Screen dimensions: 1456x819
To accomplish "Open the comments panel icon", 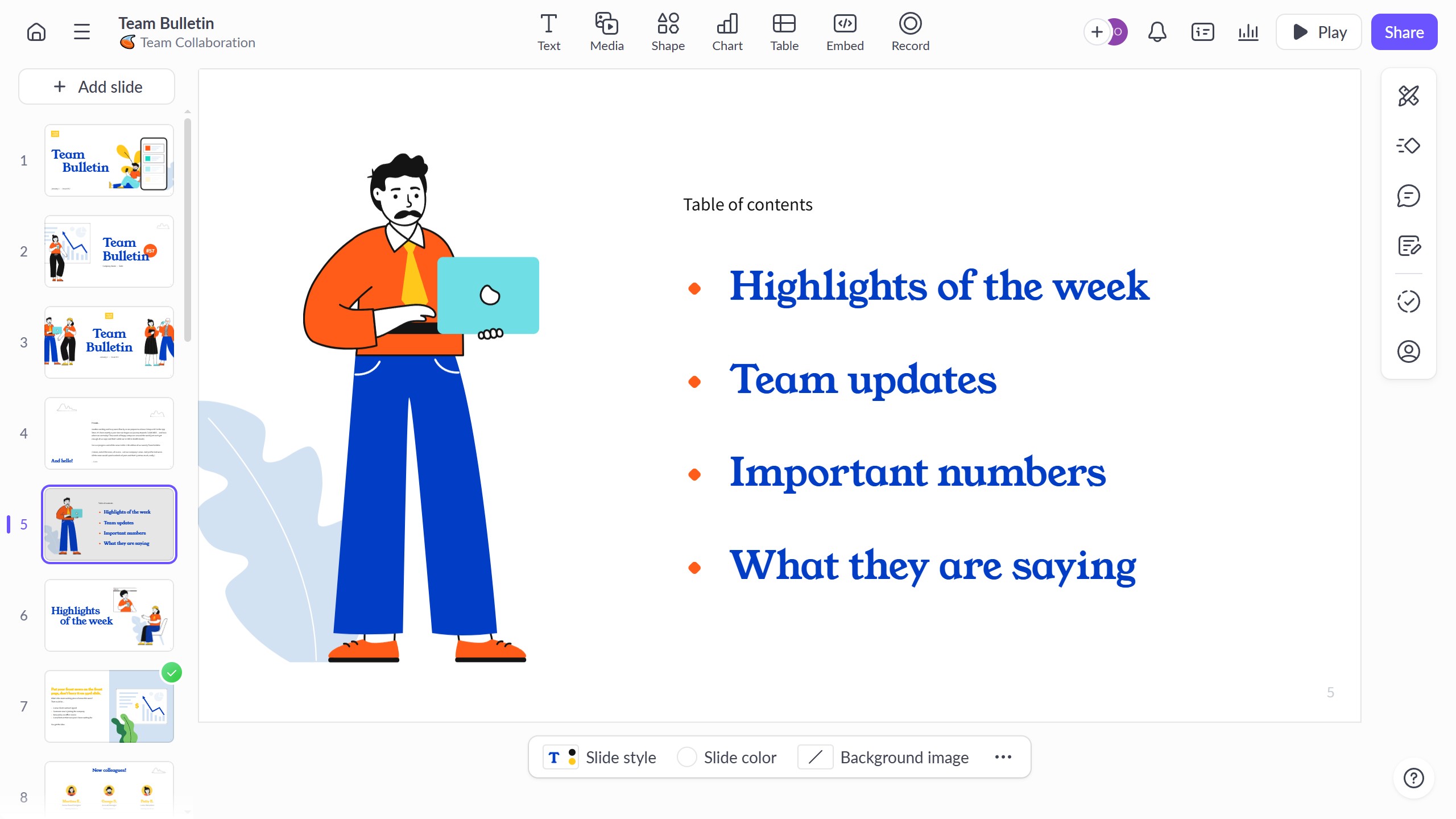I will [x=1408, y=196].
